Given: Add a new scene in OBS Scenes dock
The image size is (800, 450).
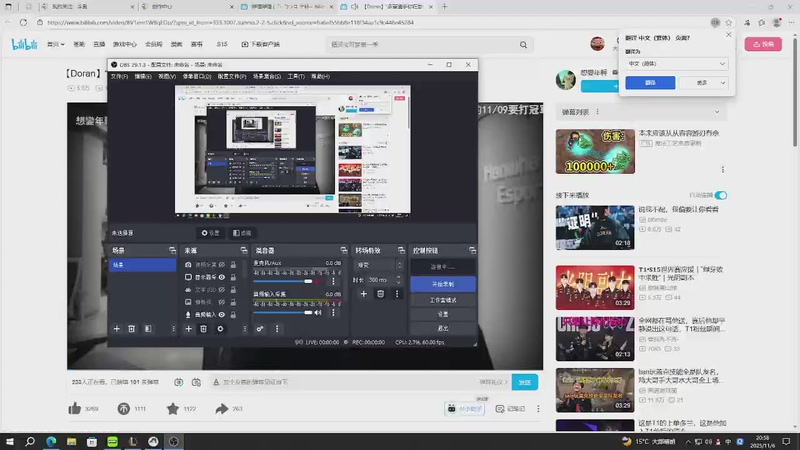Looking at the screenshot, I should click(x=116, y=329).
